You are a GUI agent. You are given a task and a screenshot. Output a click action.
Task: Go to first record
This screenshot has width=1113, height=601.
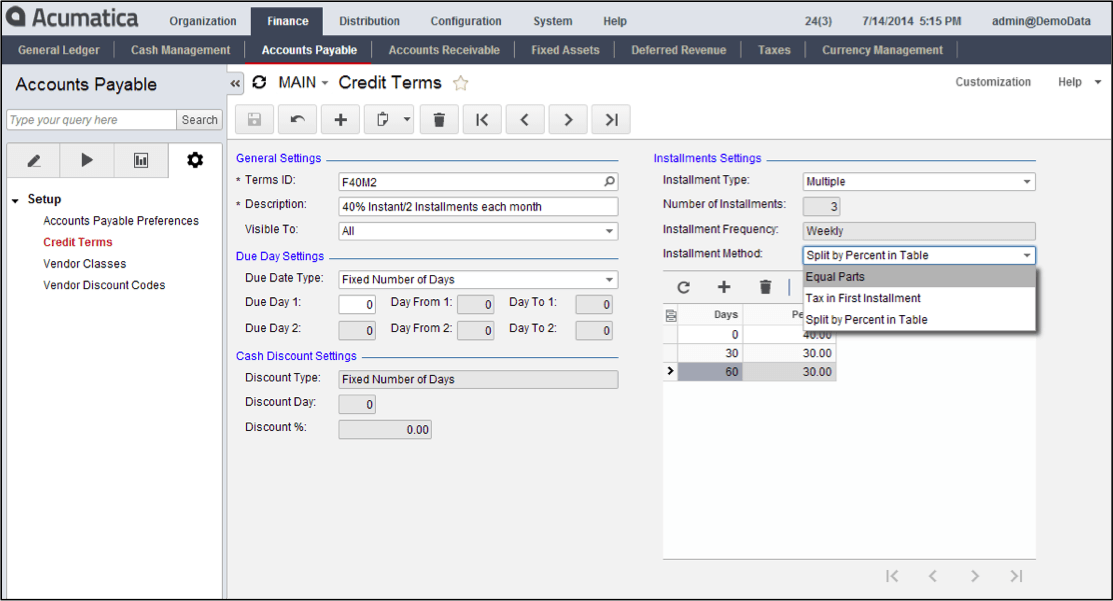tap(482, 119)
